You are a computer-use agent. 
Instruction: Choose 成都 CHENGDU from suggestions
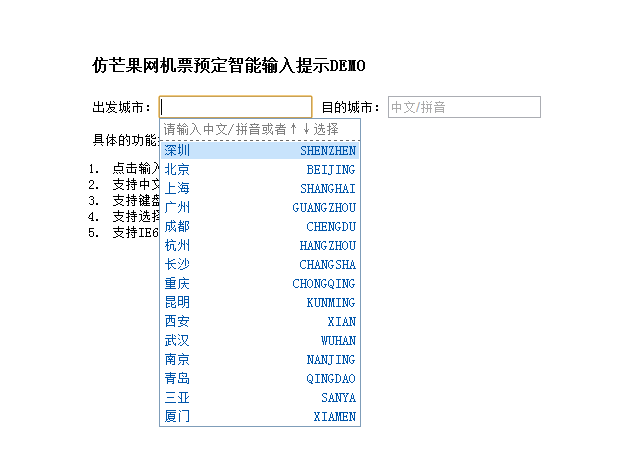[x=260, y=227]
